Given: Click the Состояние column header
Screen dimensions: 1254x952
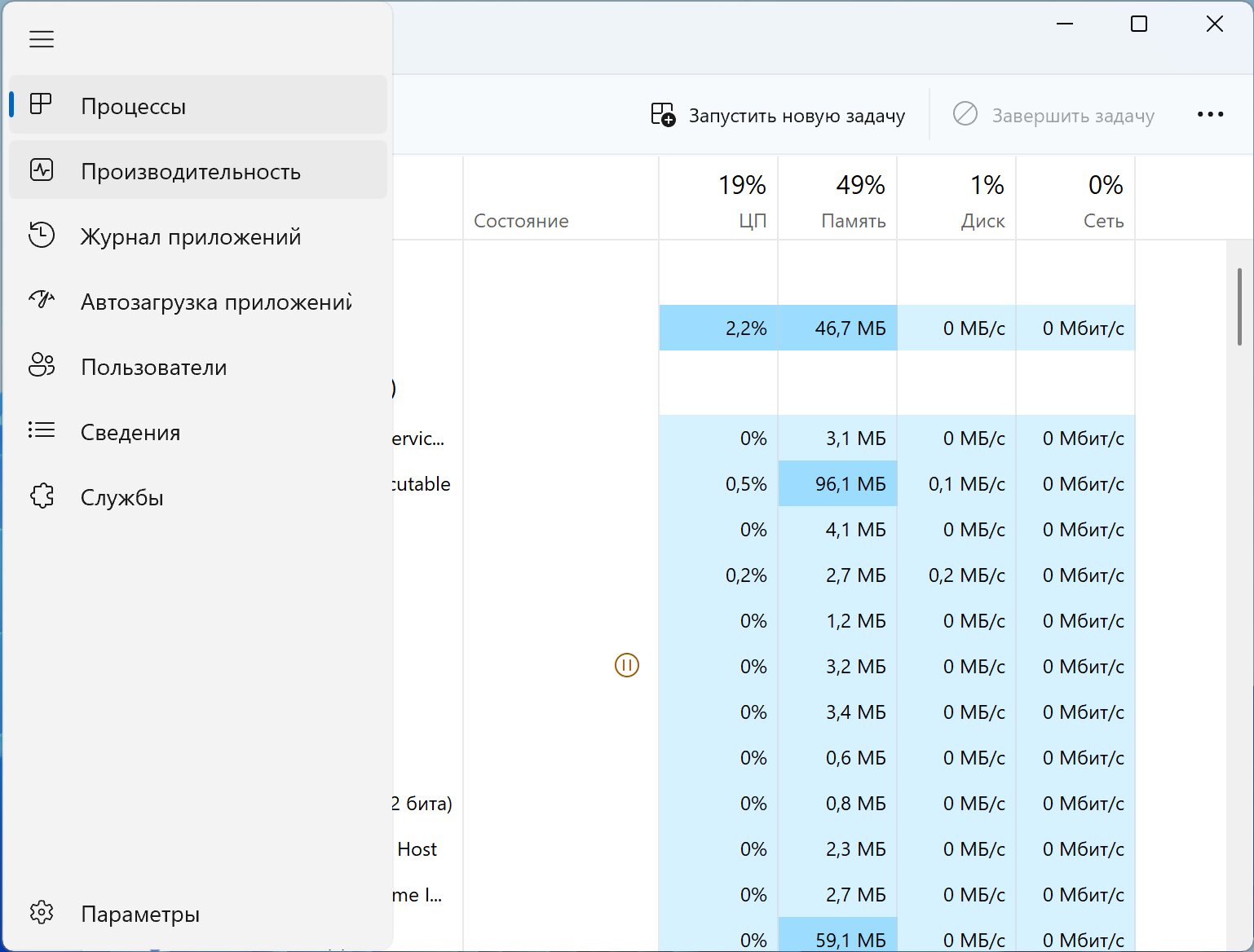Looking at the screenshot, I should coord(521,221).
